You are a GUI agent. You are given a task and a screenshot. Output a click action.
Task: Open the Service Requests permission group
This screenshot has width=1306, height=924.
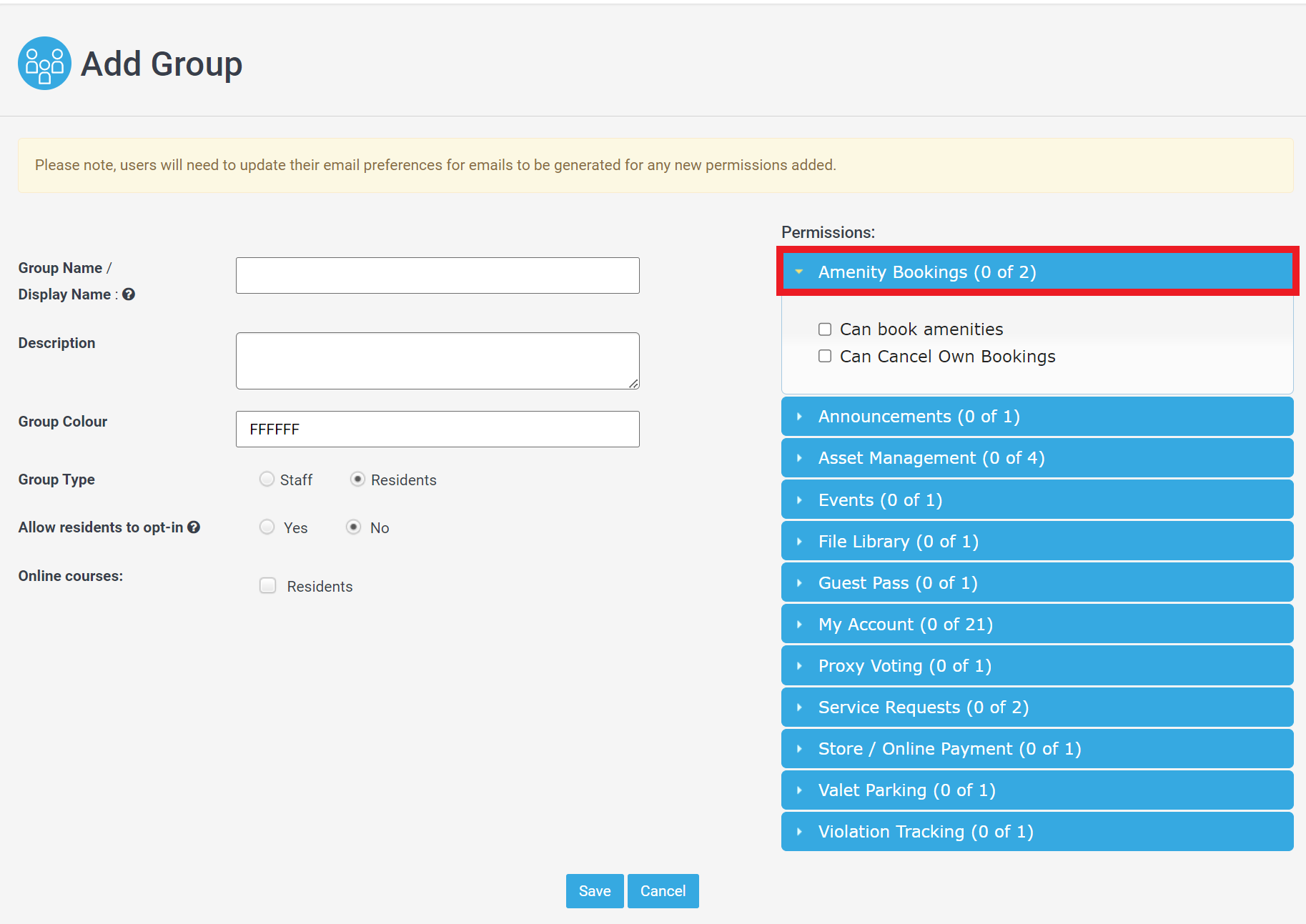(923, 707)
